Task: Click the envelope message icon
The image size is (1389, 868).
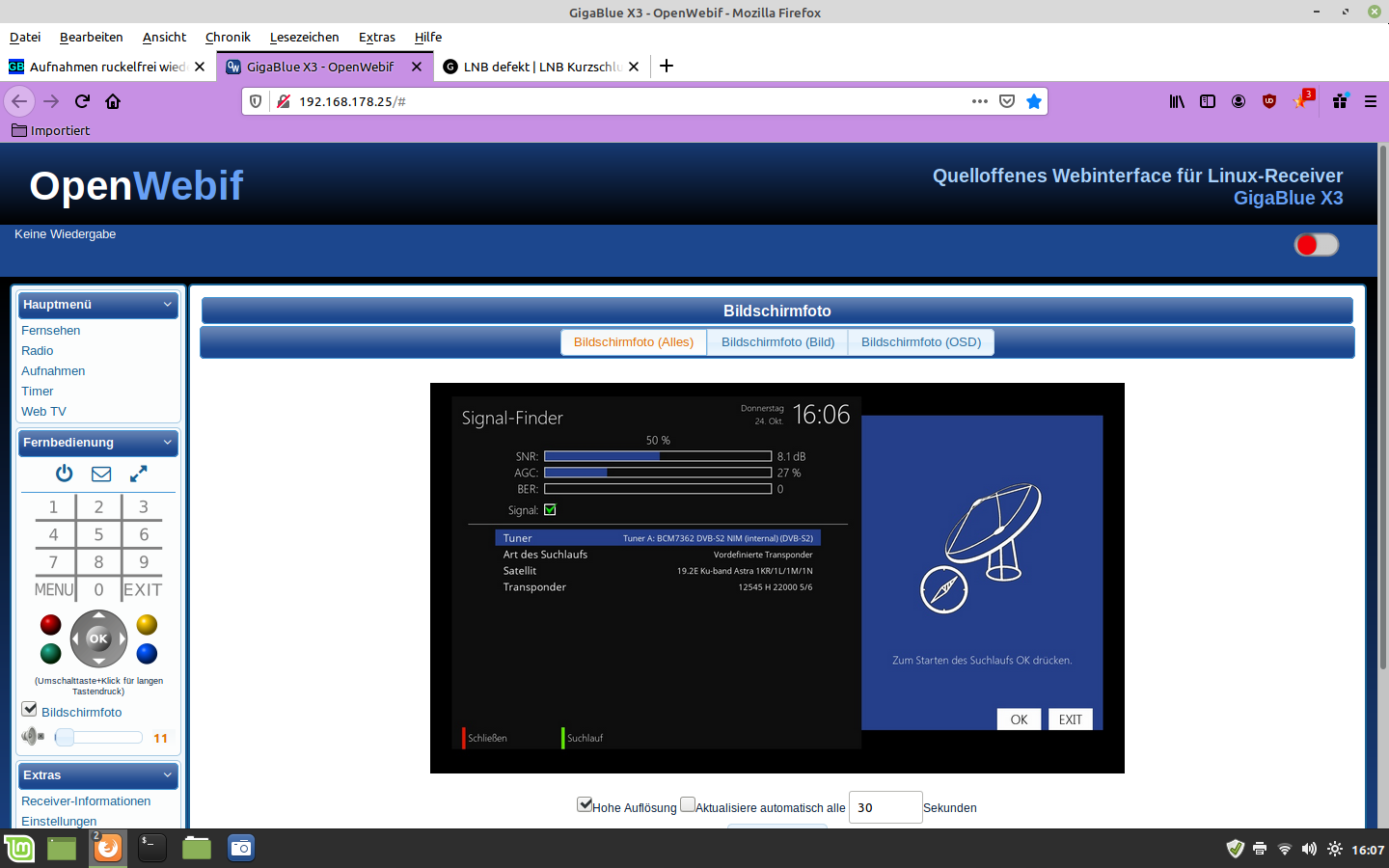Action: point(101,474)
